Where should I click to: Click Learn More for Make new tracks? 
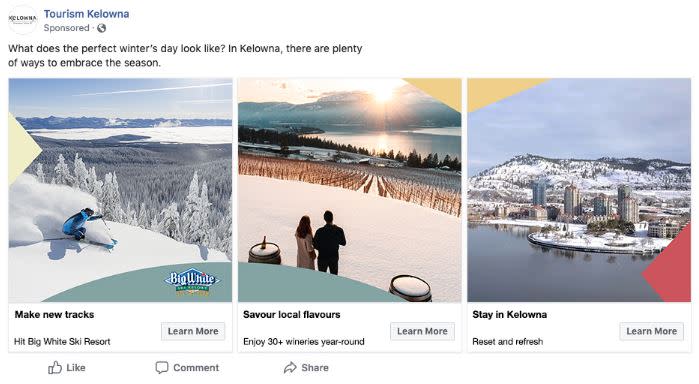[x=193, y=331]
